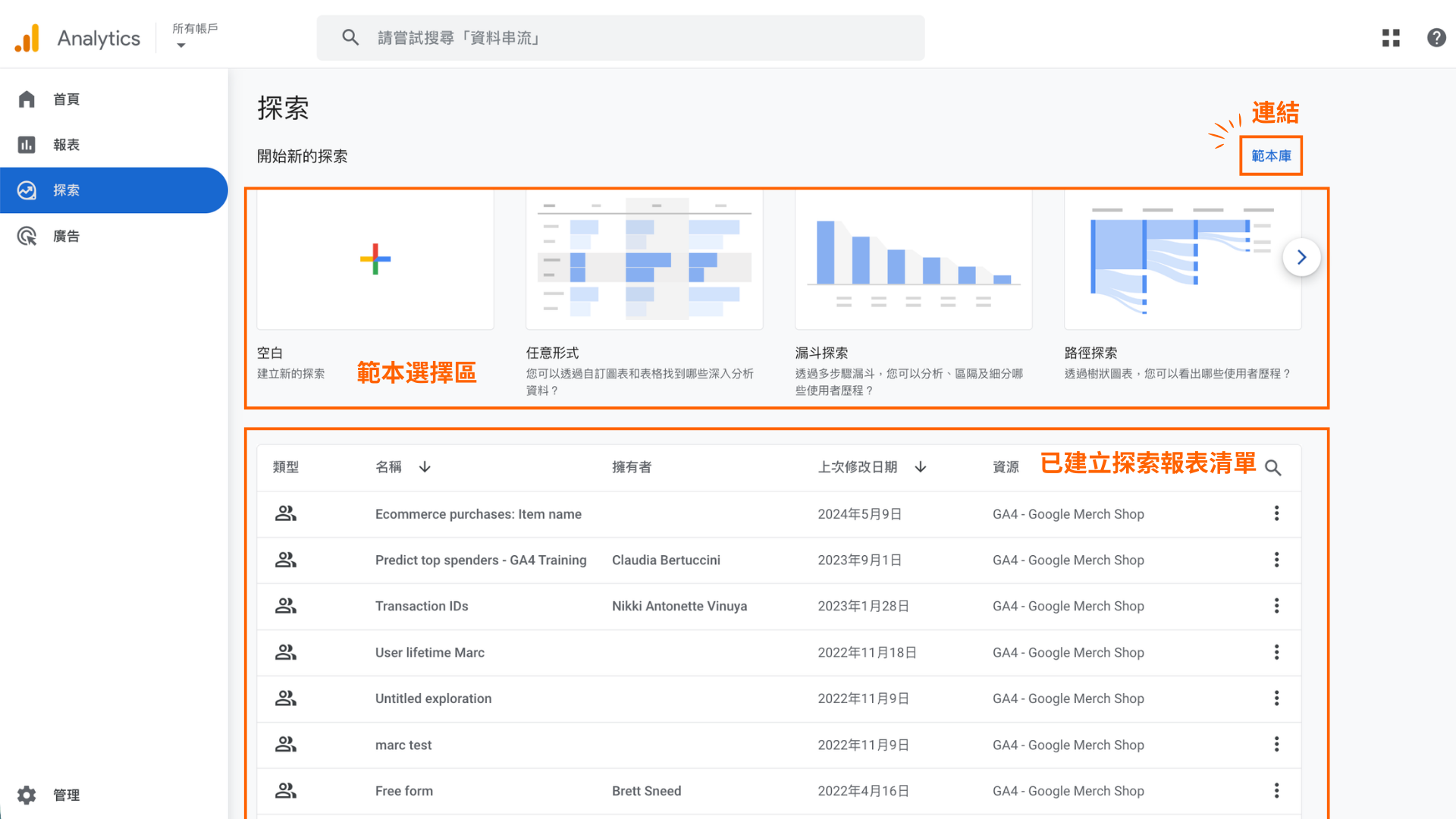Click shared icon on Ecommerce purchases row
Screen dimensions: 1456x819
click(x=285, y=514)
